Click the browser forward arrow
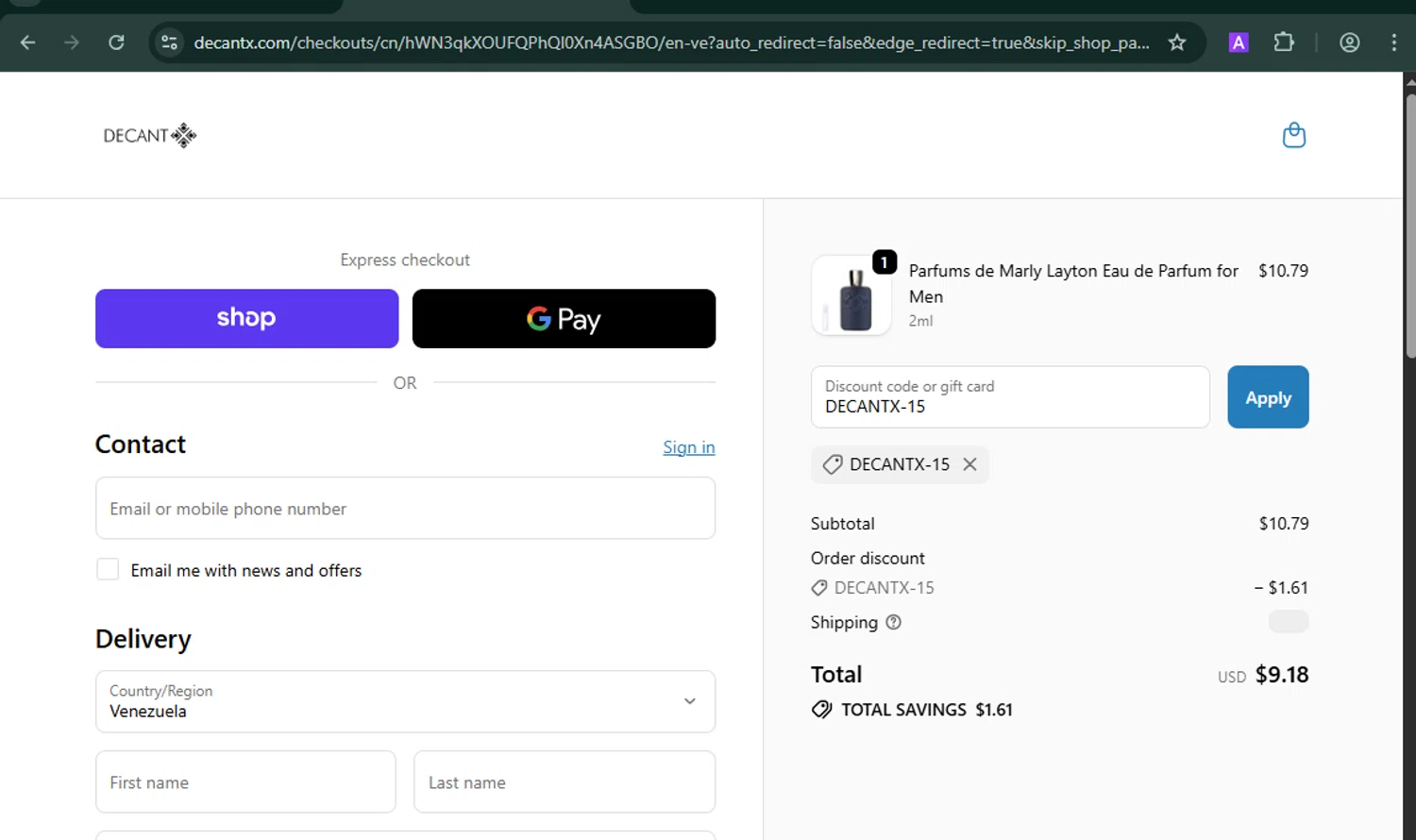 (x=72, y=42)
